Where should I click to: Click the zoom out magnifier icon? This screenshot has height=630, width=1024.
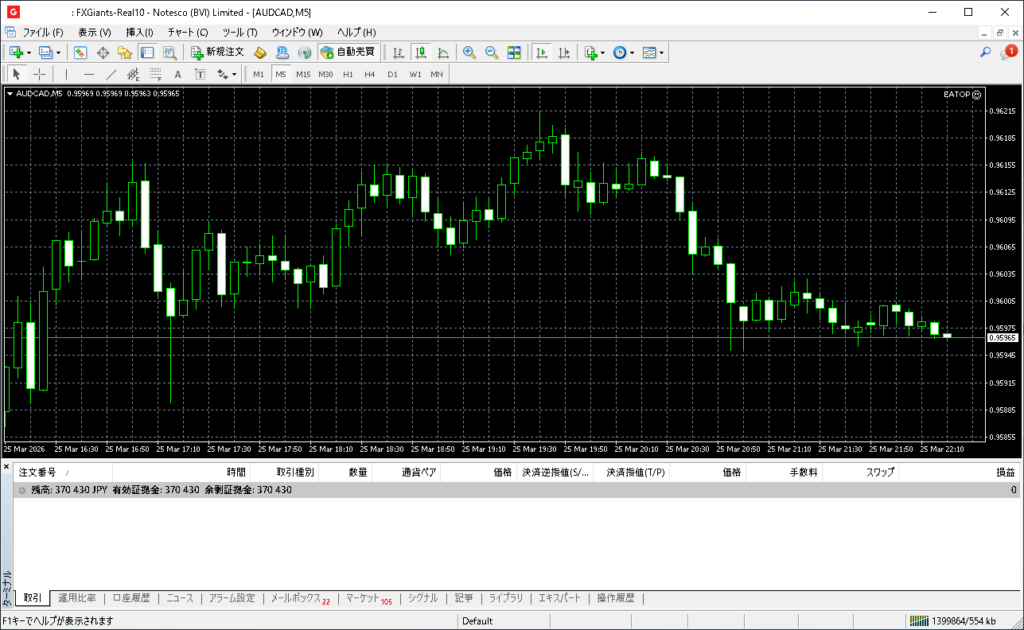490,52
